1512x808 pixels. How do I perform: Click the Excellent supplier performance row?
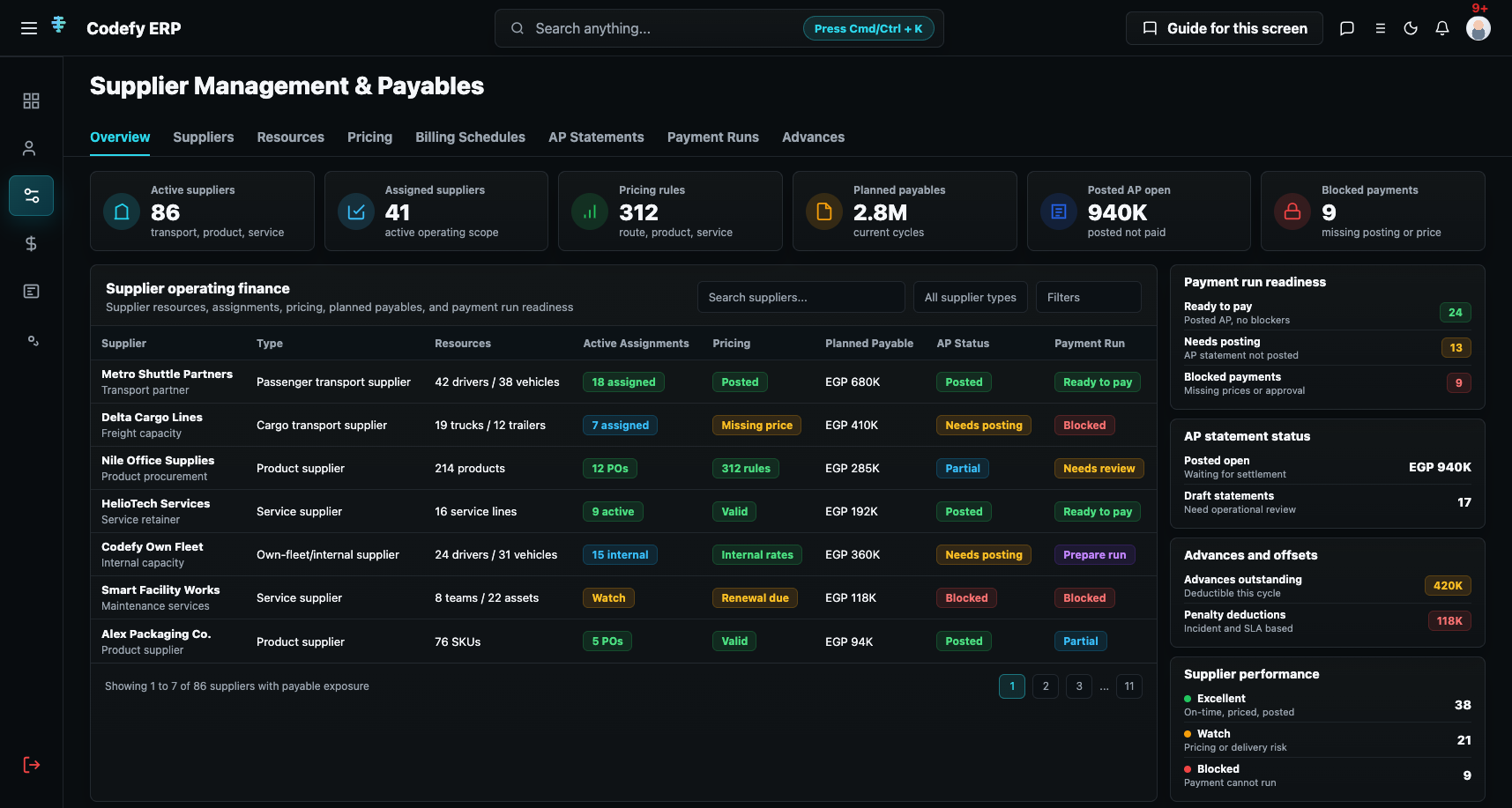[x=1328, y=705]
